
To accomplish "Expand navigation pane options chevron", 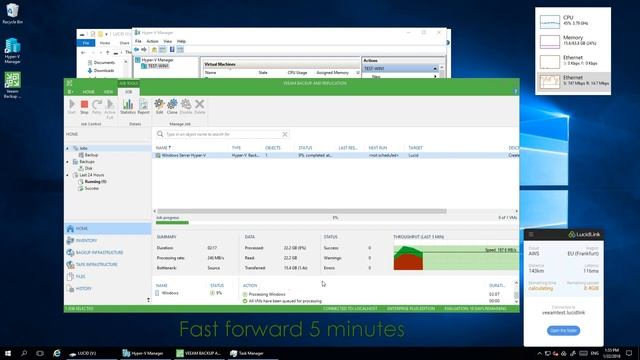I will 148,300.
